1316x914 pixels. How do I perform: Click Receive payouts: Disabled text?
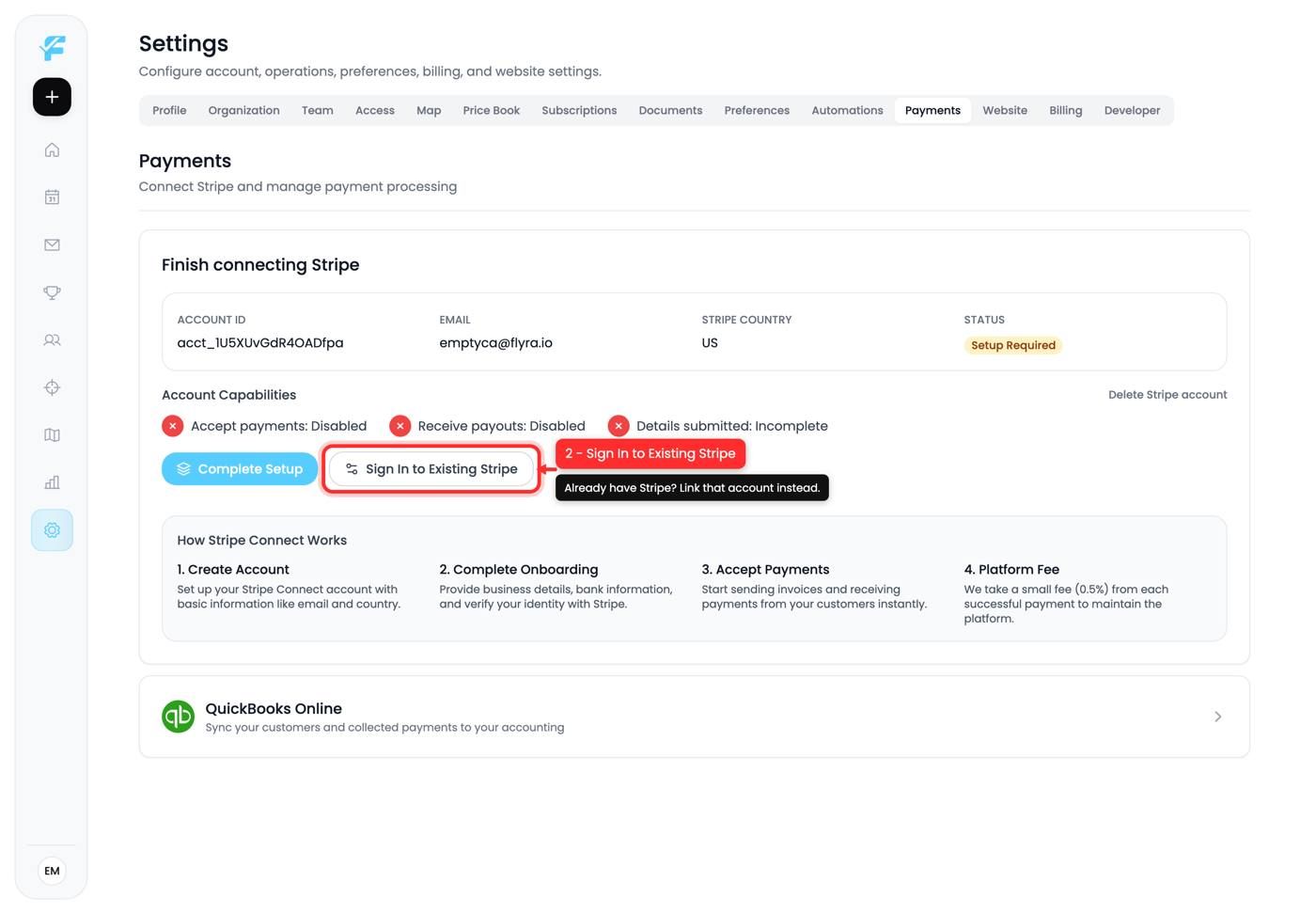tap(501, 426)
